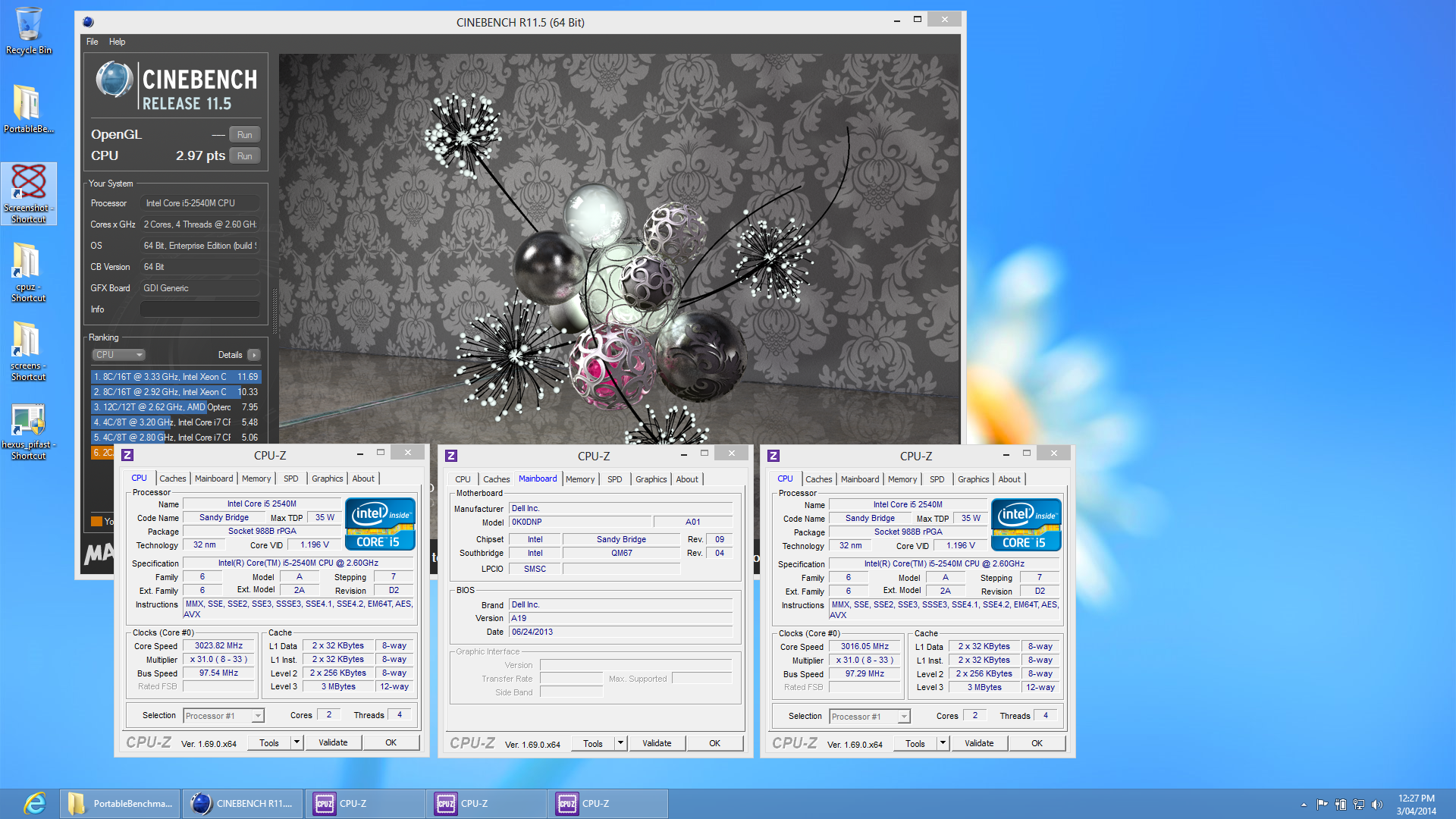Select ranking row 8C/16T 3.33 GHz Xeon
Image resolution: width=1456 pixels, height=819 pixels.
[176, 377]
